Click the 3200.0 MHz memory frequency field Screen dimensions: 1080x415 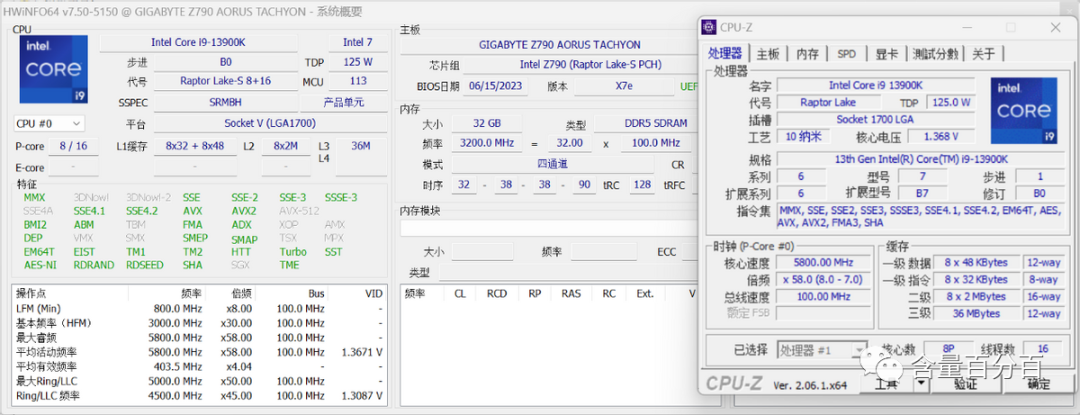pos(487,143)
